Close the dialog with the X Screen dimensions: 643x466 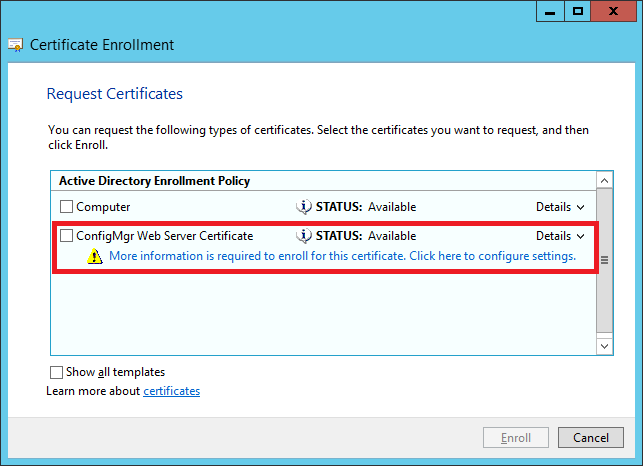pyautogui.click(x=613, y=11)
